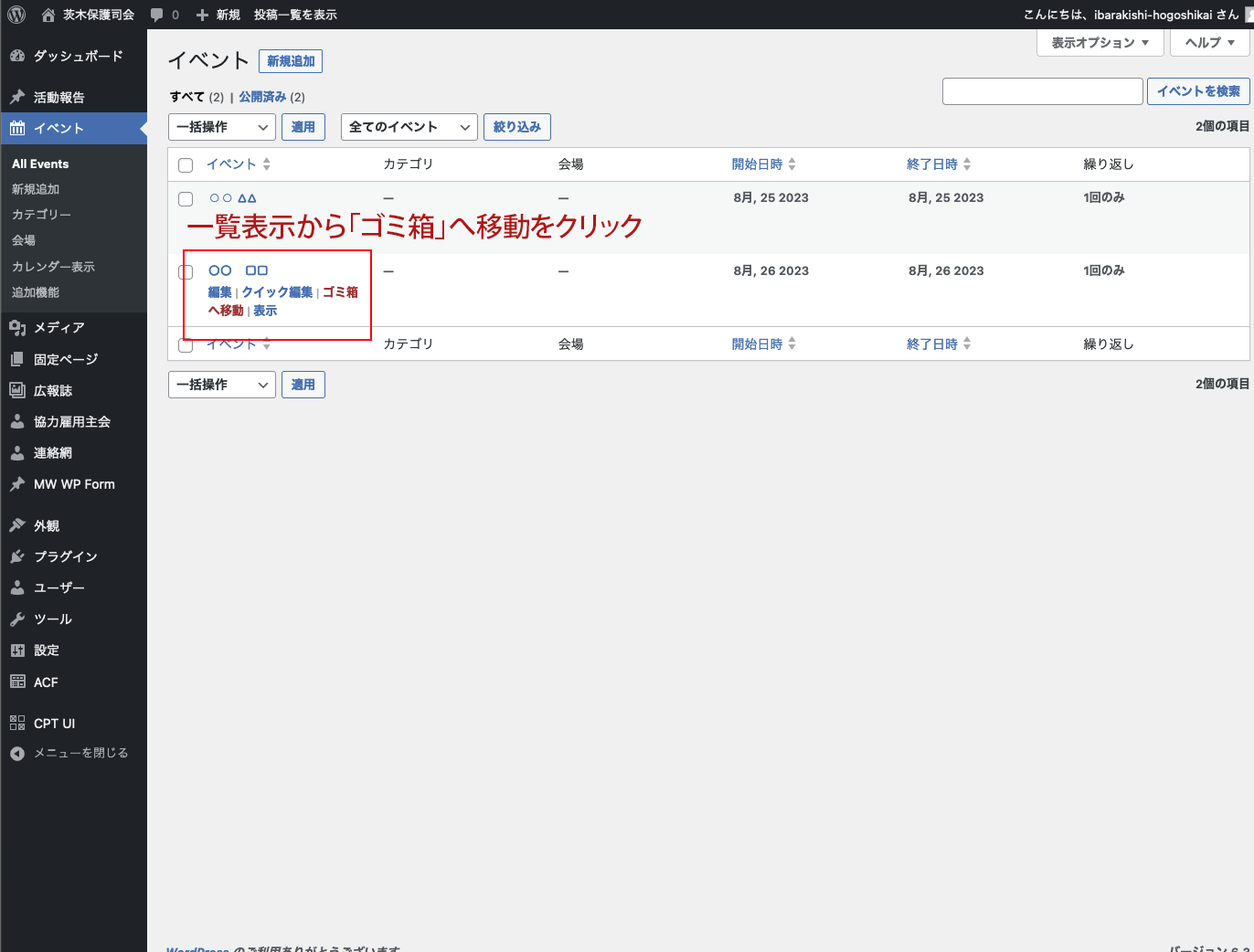Click the WordPress logo icon

point(16,15)
